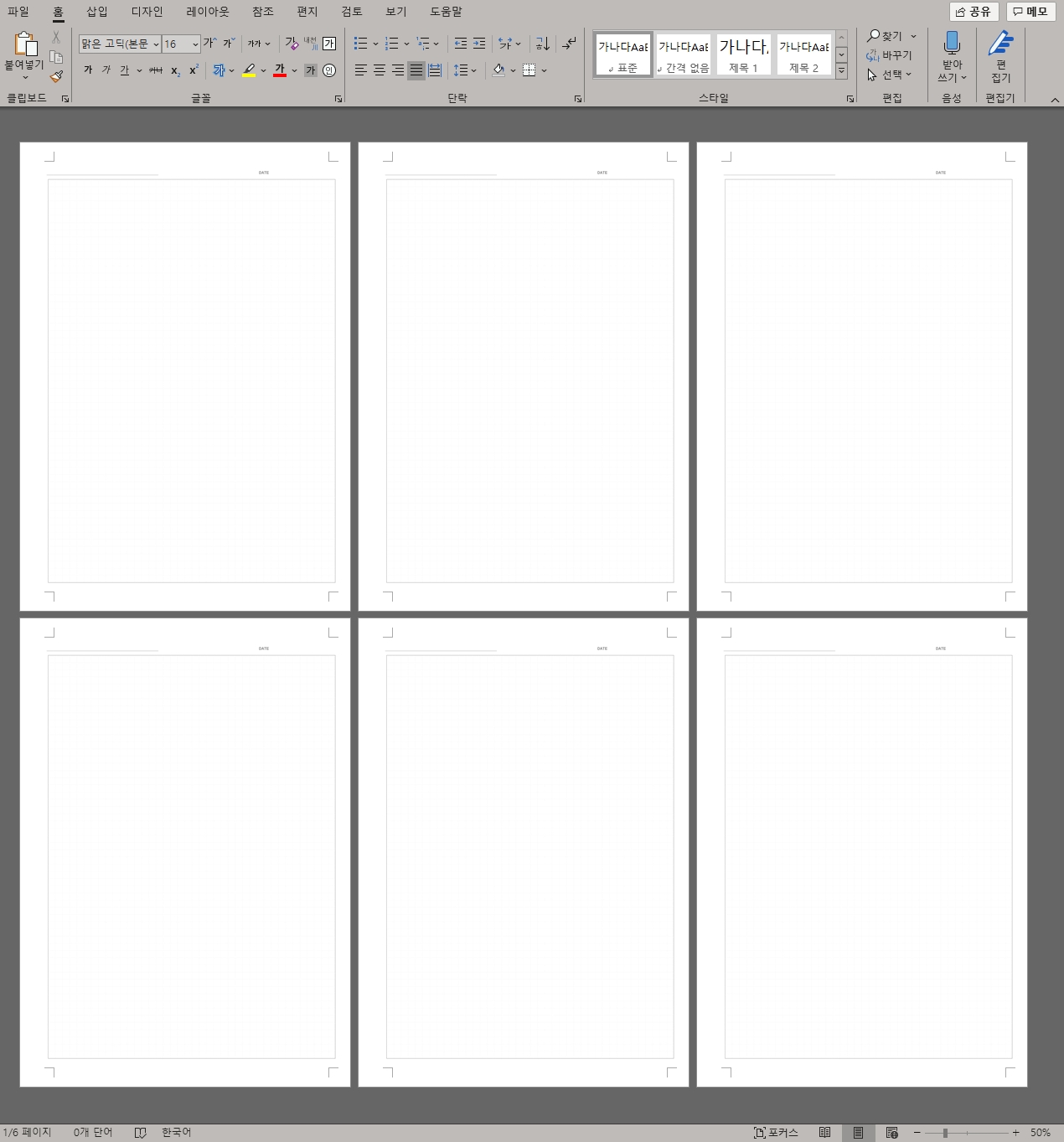1064x1142 pixels.
Task: Toggle superscript formatting
Action: coord(194,70)
